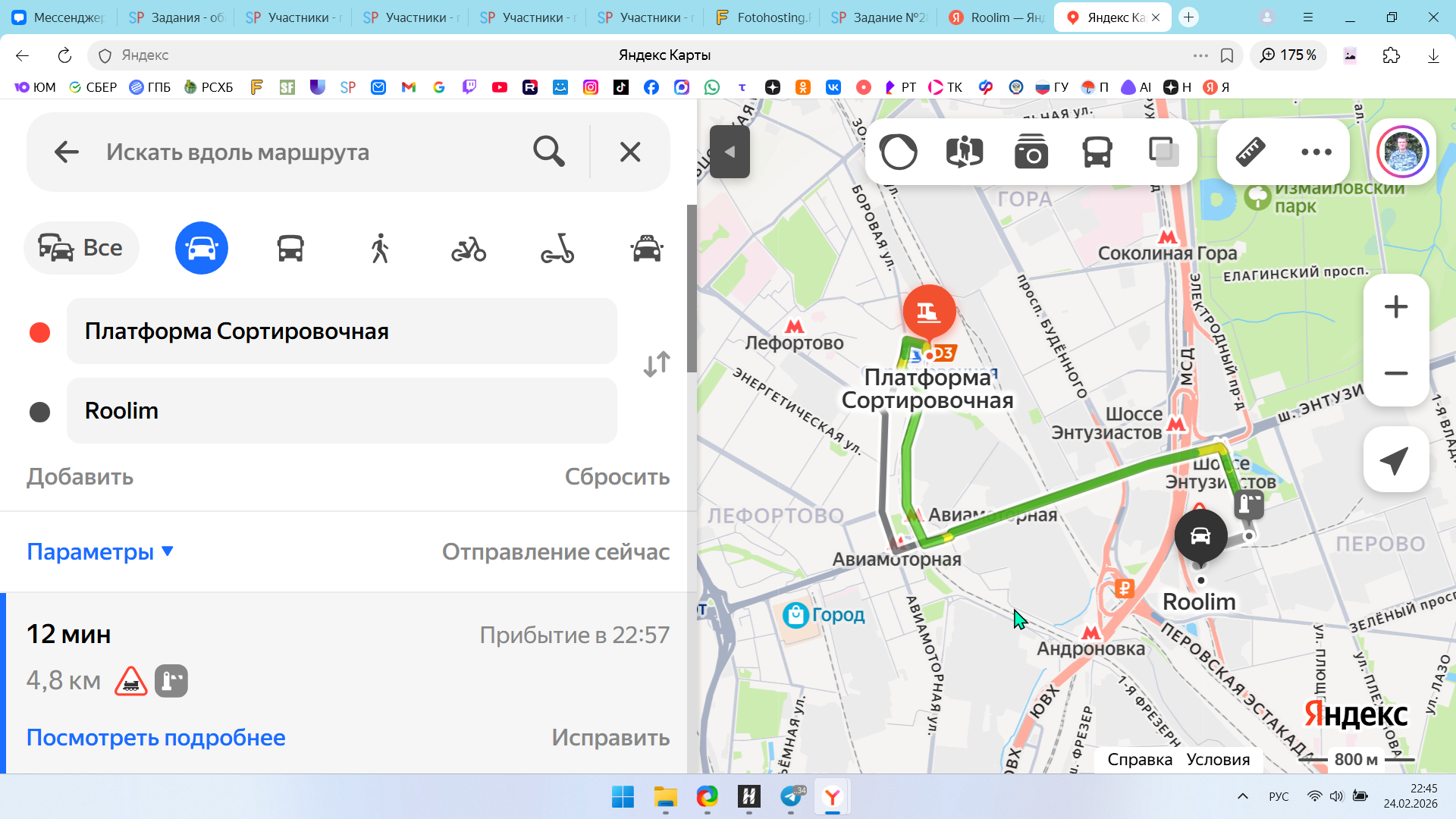Image resolution: width=1456 pixels, height=819 pixels.
Task: Open the three-dots more menu on map
Action: tap(1316, 152)
